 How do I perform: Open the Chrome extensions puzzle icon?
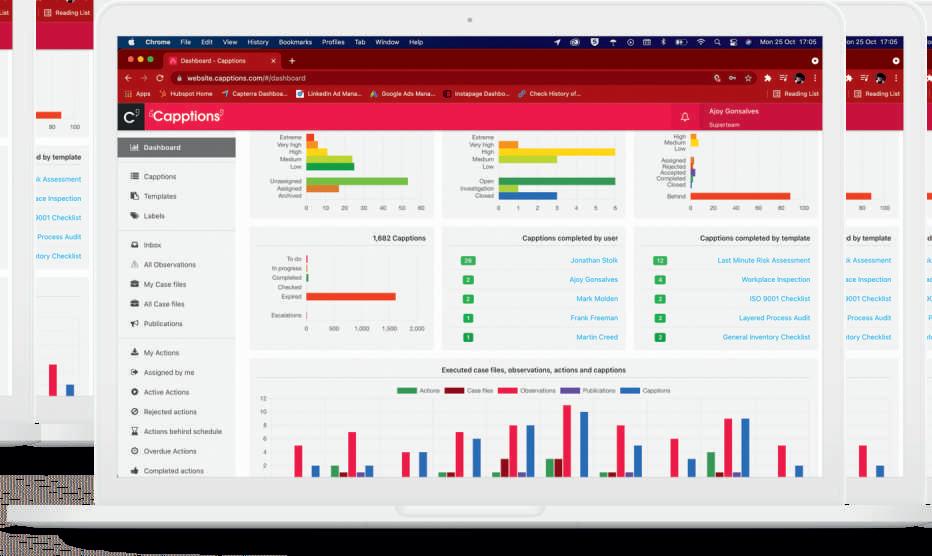[767, 78]
